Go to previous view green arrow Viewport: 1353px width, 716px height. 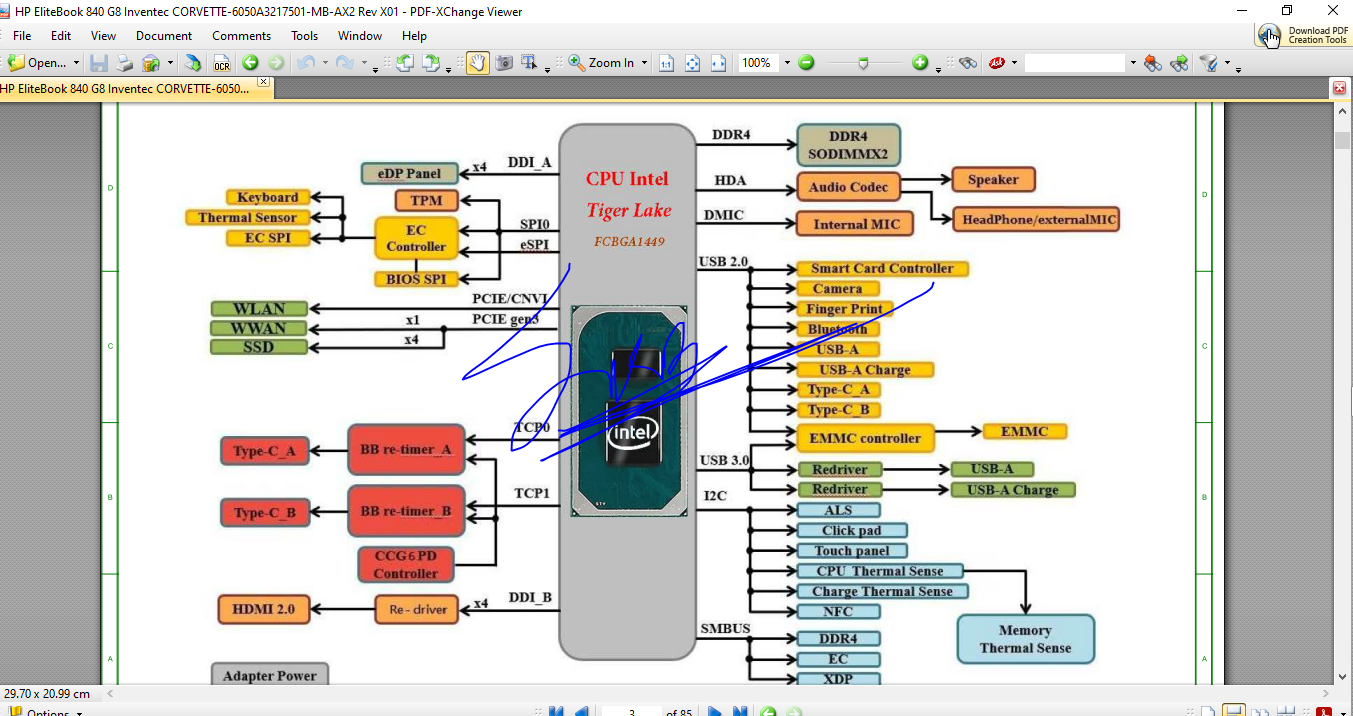coord(250,62)
